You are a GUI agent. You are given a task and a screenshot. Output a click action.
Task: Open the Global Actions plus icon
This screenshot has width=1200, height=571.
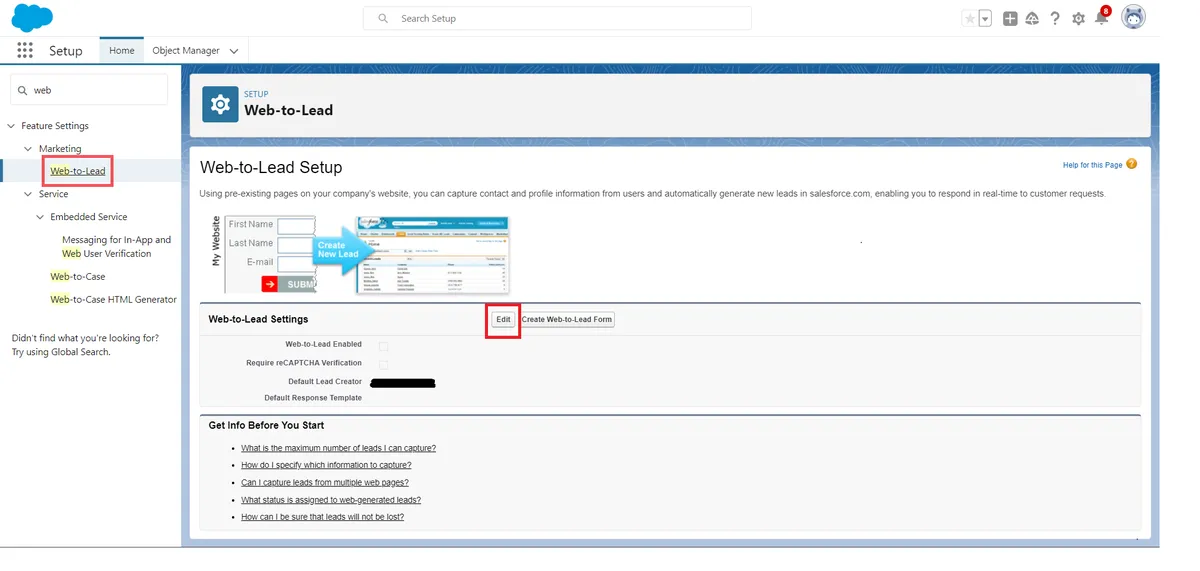coord(1010,18)
